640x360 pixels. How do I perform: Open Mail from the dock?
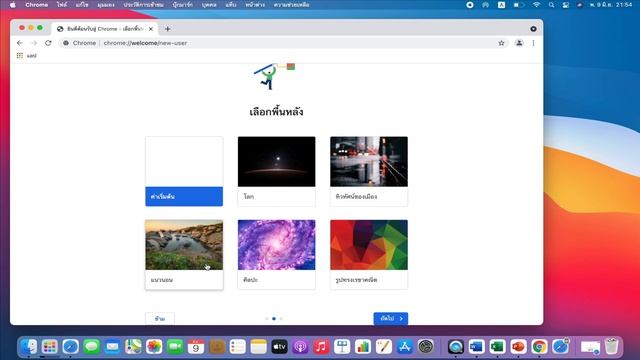point(112,347)
